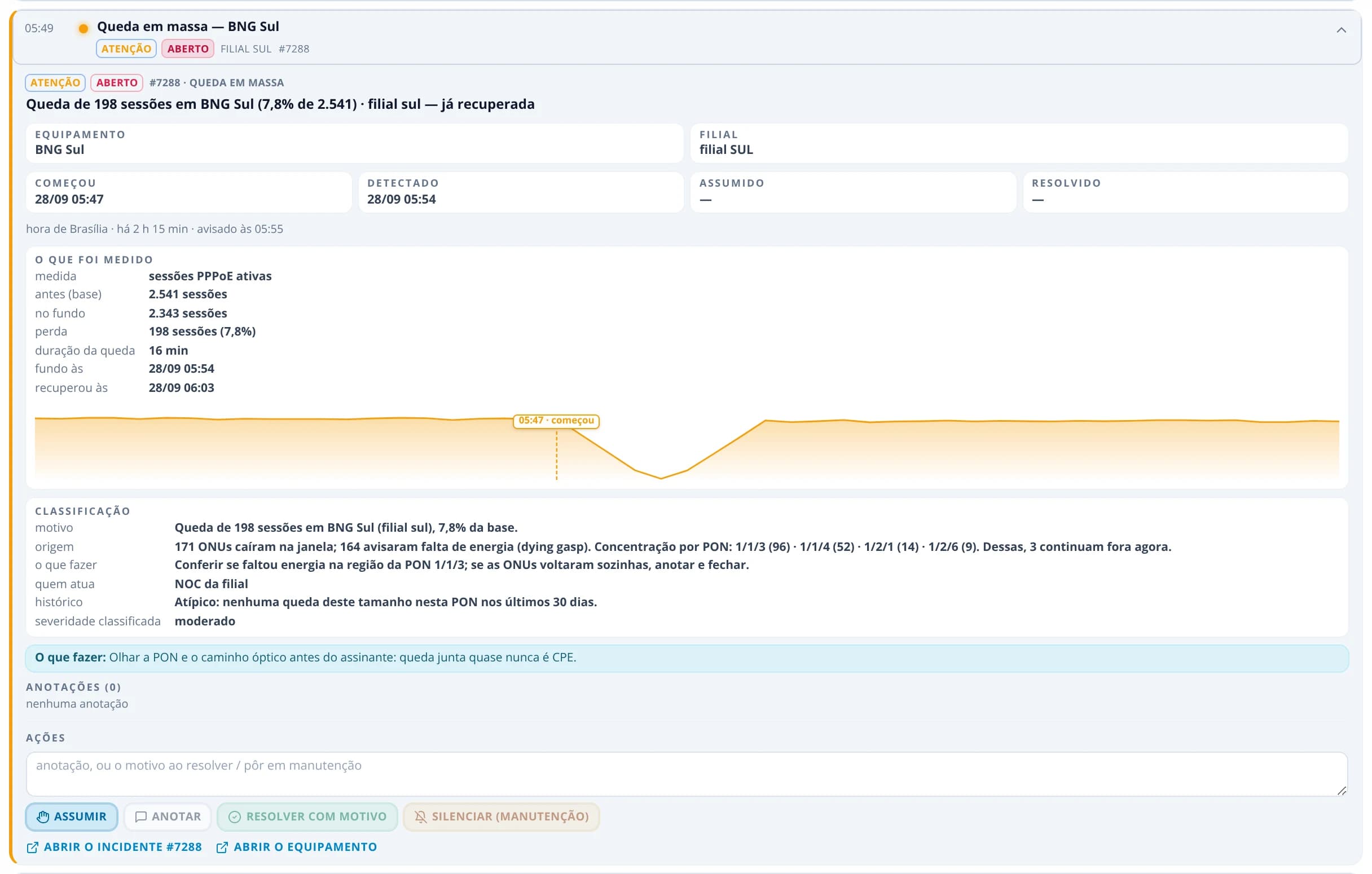Click the orange status dot beside Queda em massa

coord(83,28)
